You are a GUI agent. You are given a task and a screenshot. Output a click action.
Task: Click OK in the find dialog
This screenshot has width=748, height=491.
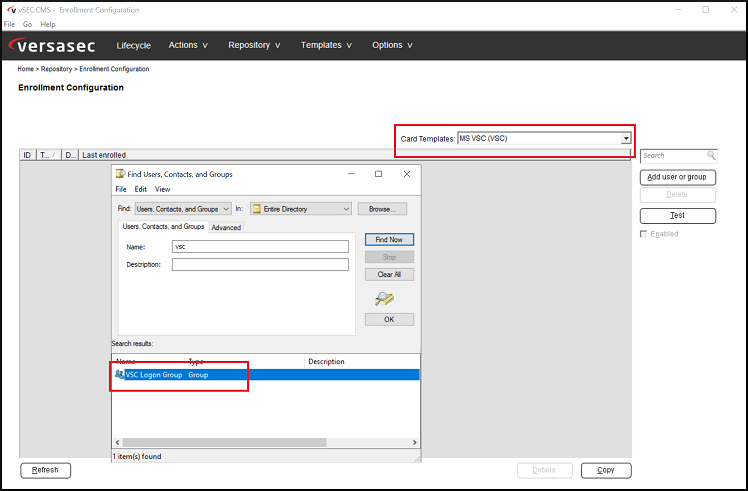tap(389, 319)
